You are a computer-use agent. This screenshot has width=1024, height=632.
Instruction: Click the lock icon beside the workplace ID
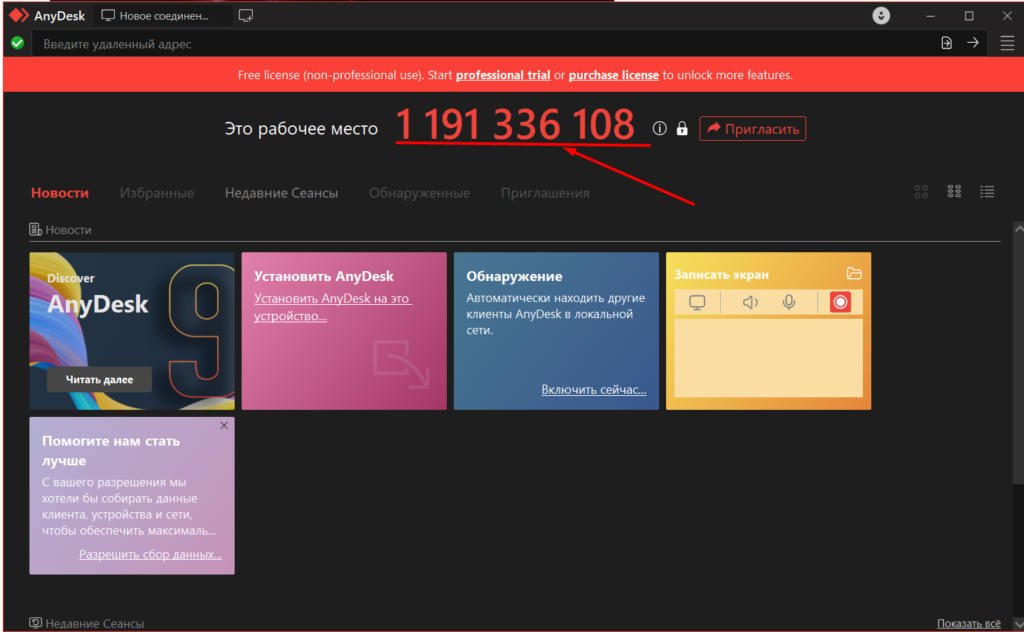[x=682, y=129]
